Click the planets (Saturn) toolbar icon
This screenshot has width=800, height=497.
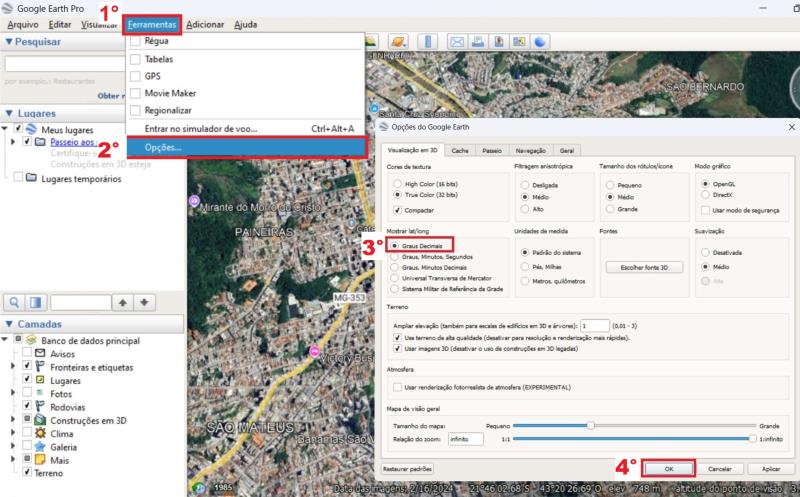point(398,41)
